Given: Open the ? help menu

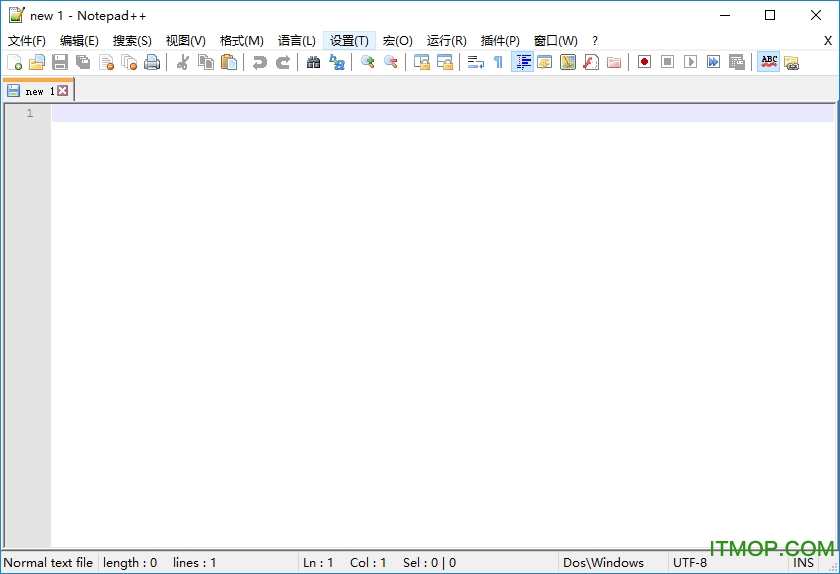Looking at the screenshot, I should (x=595, y=41).
